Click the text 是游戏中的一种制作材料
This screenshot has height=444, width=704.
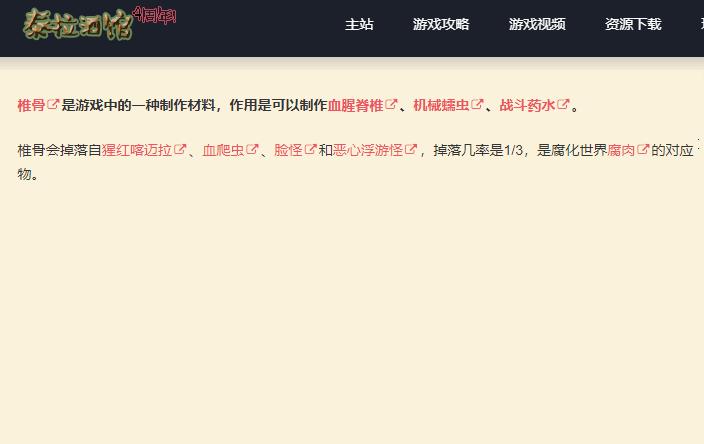[138, 106]
